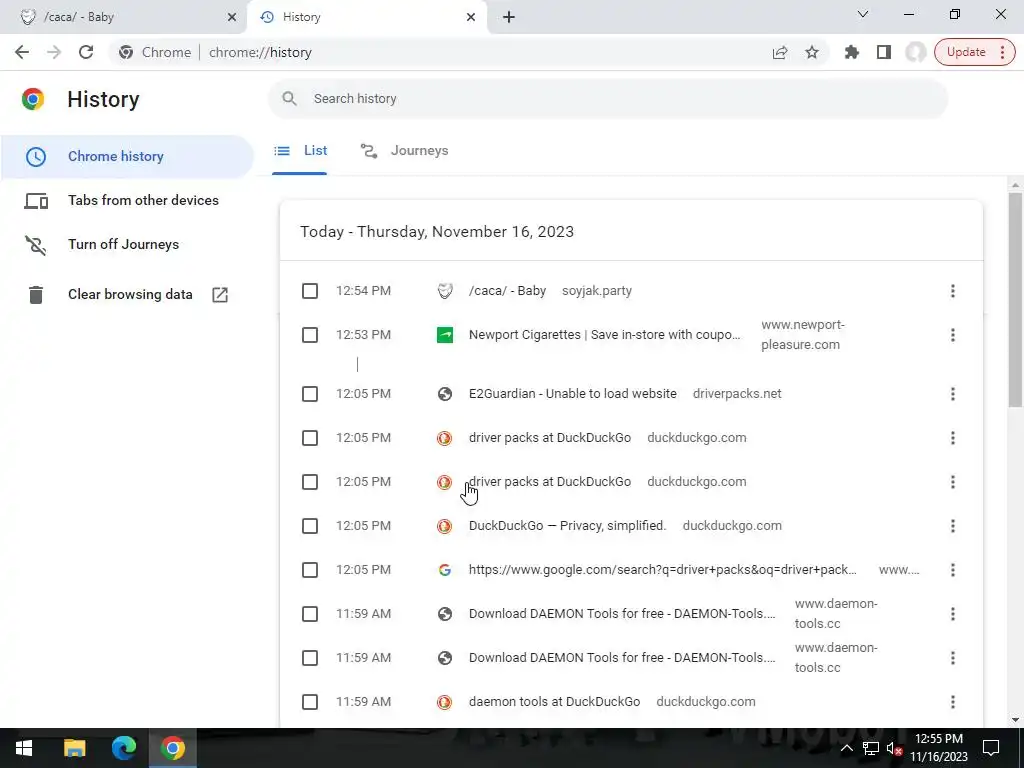Click Turn off Journeys in sidebar

(127, 244)
